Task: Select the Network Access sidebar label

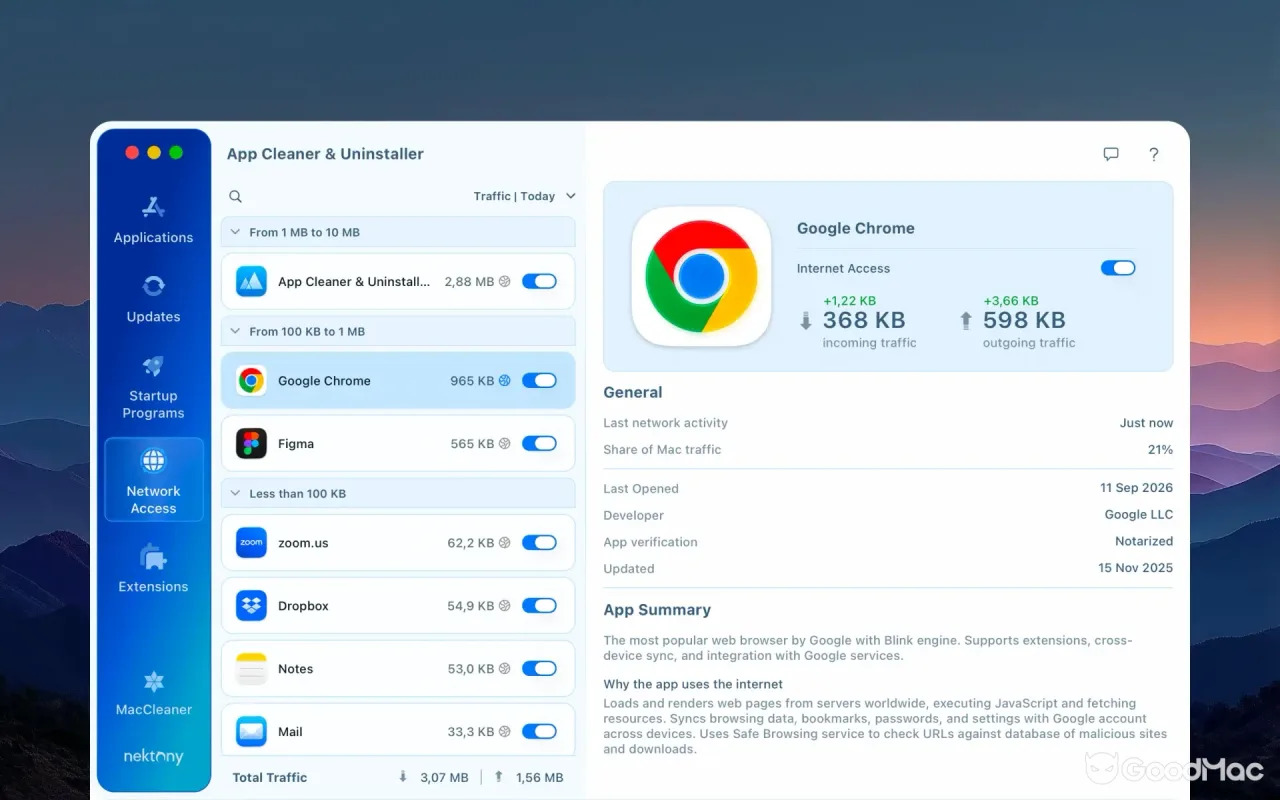Action: click(x=153, y=500)
